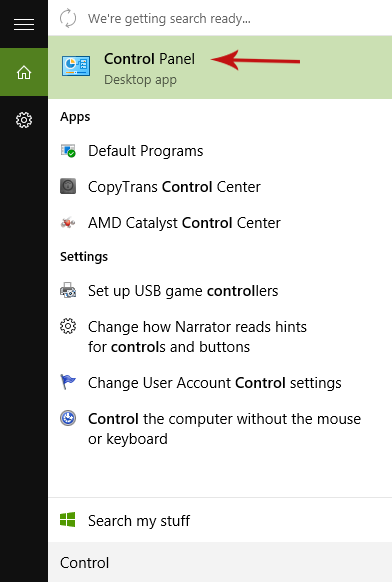The image size is (392, 582).
Task: Click the User Account Control flag icon
Action: [x=68, y=382]
